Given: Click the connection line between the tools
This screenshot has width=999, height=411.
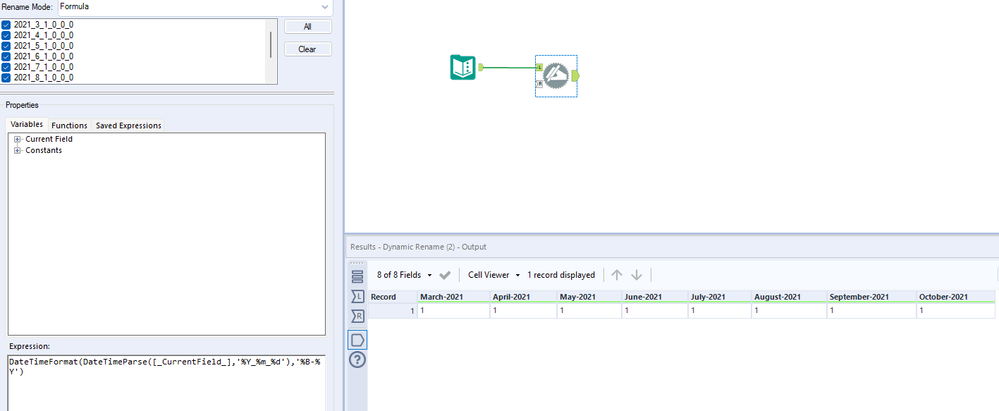Looking at the screenshot, I should [x=510, y=66].
